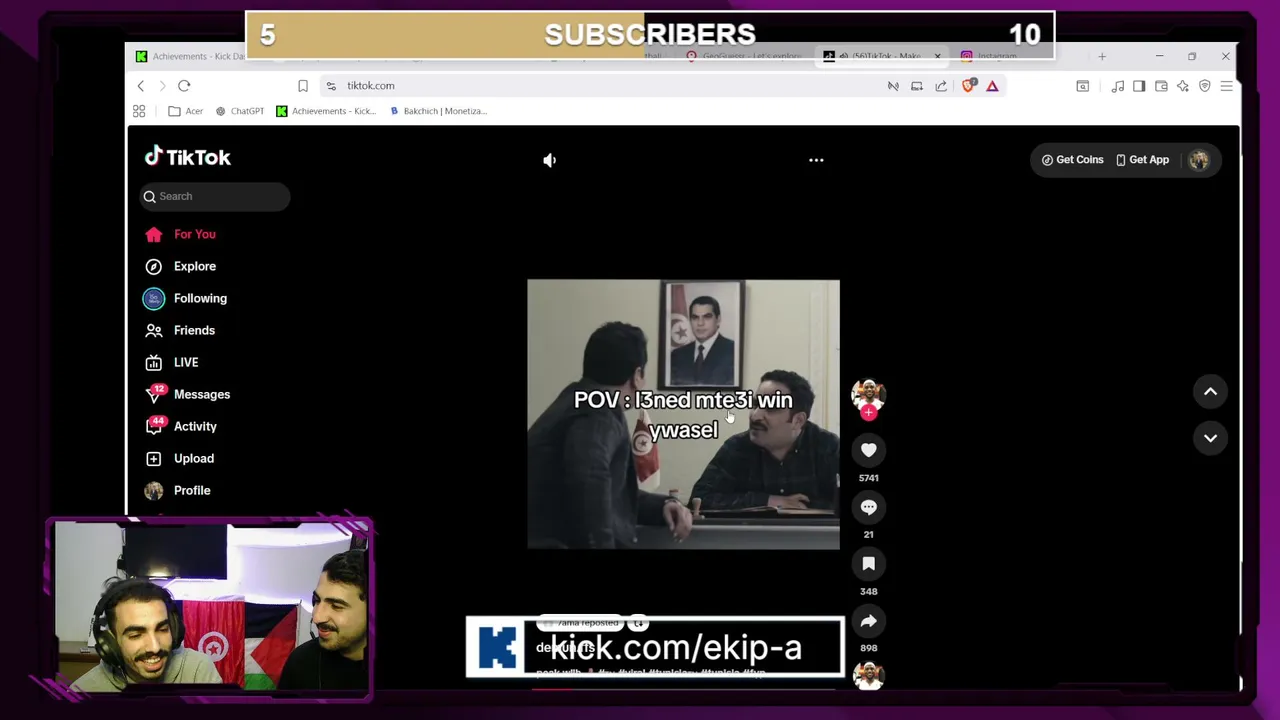Viewport: 1280px width, 720px height.
Task: Go back using the browser back arrow
Action: [141, 86]
